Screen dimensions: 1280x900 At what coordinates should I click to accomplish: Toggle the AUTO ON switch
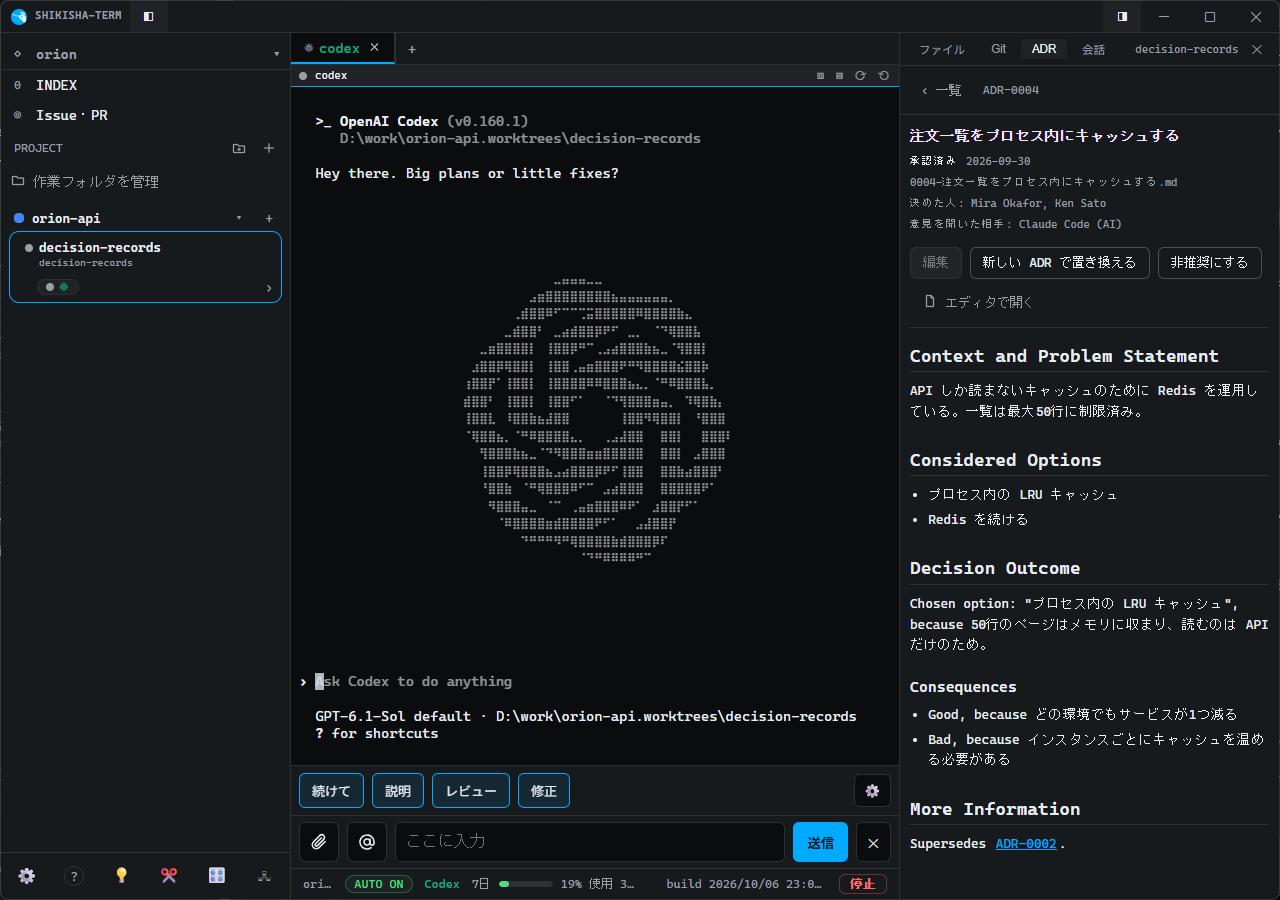(x=379, y=884)
